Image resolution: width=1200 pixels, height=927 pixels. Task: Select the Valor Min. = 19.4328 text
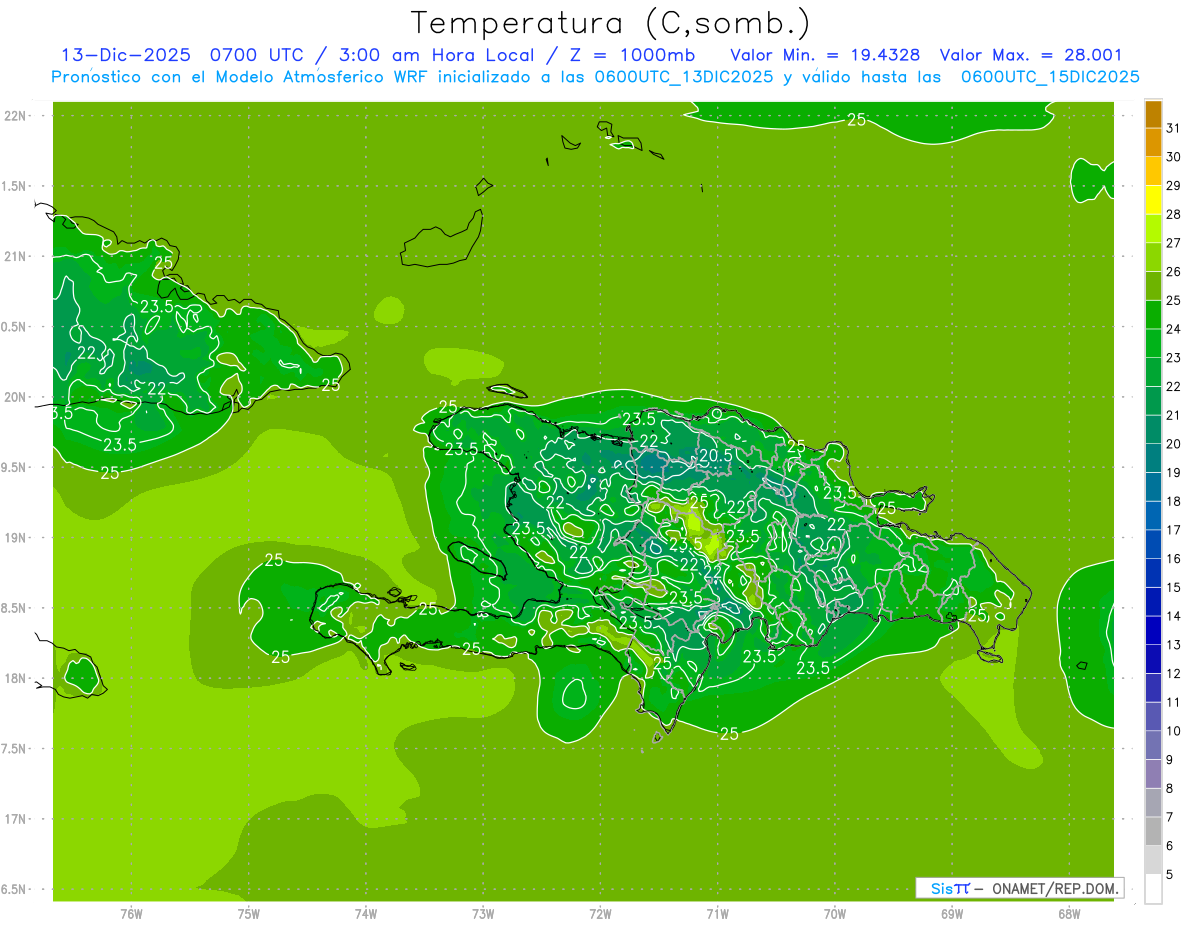pos(826,55)
